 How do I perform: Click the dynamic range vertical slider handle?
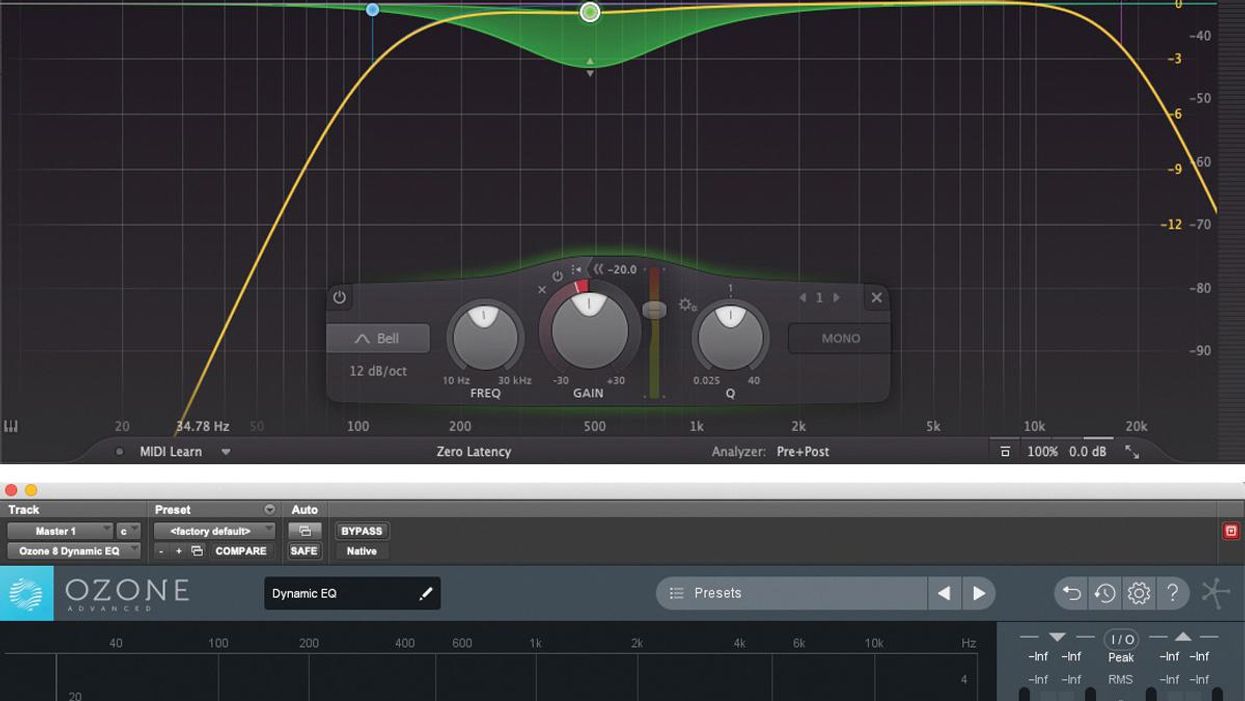pyautogui.click(x=654, y=310)
